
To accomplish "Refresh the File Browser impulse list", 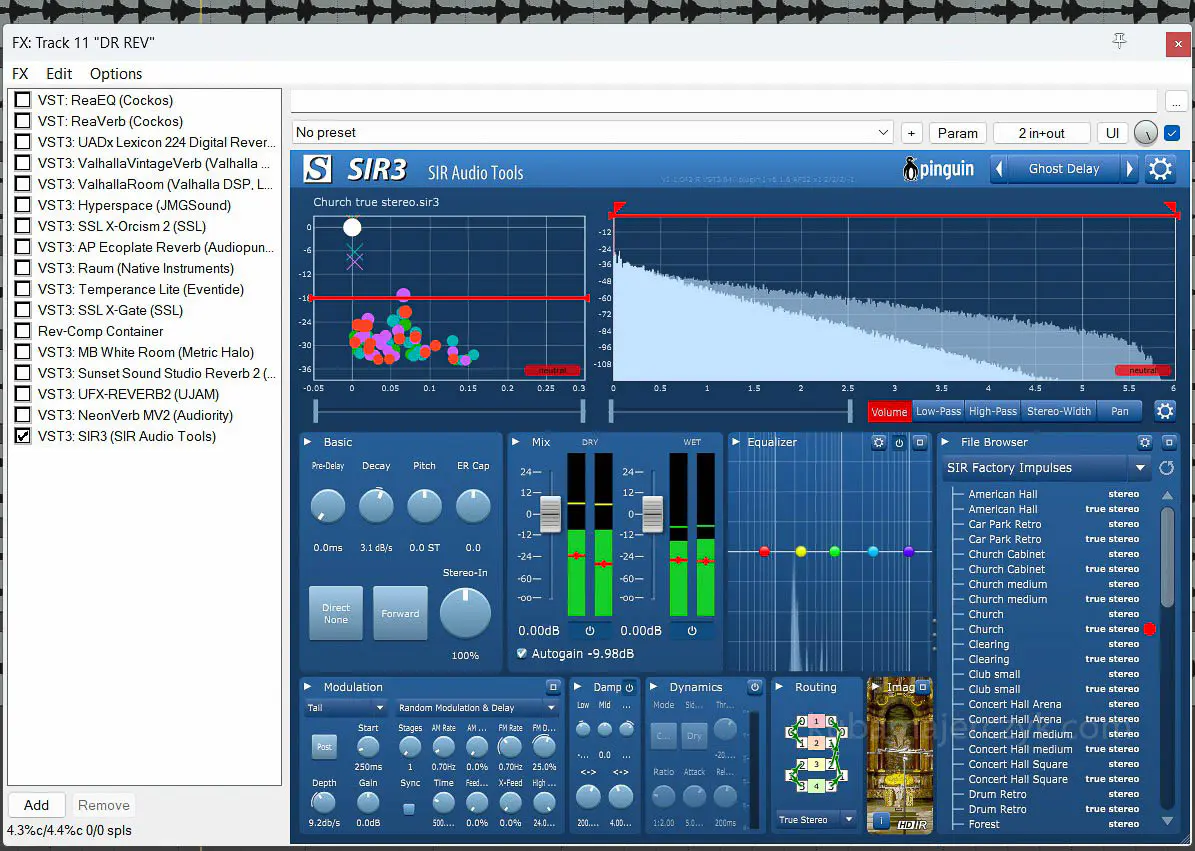I will point(1166,468).
